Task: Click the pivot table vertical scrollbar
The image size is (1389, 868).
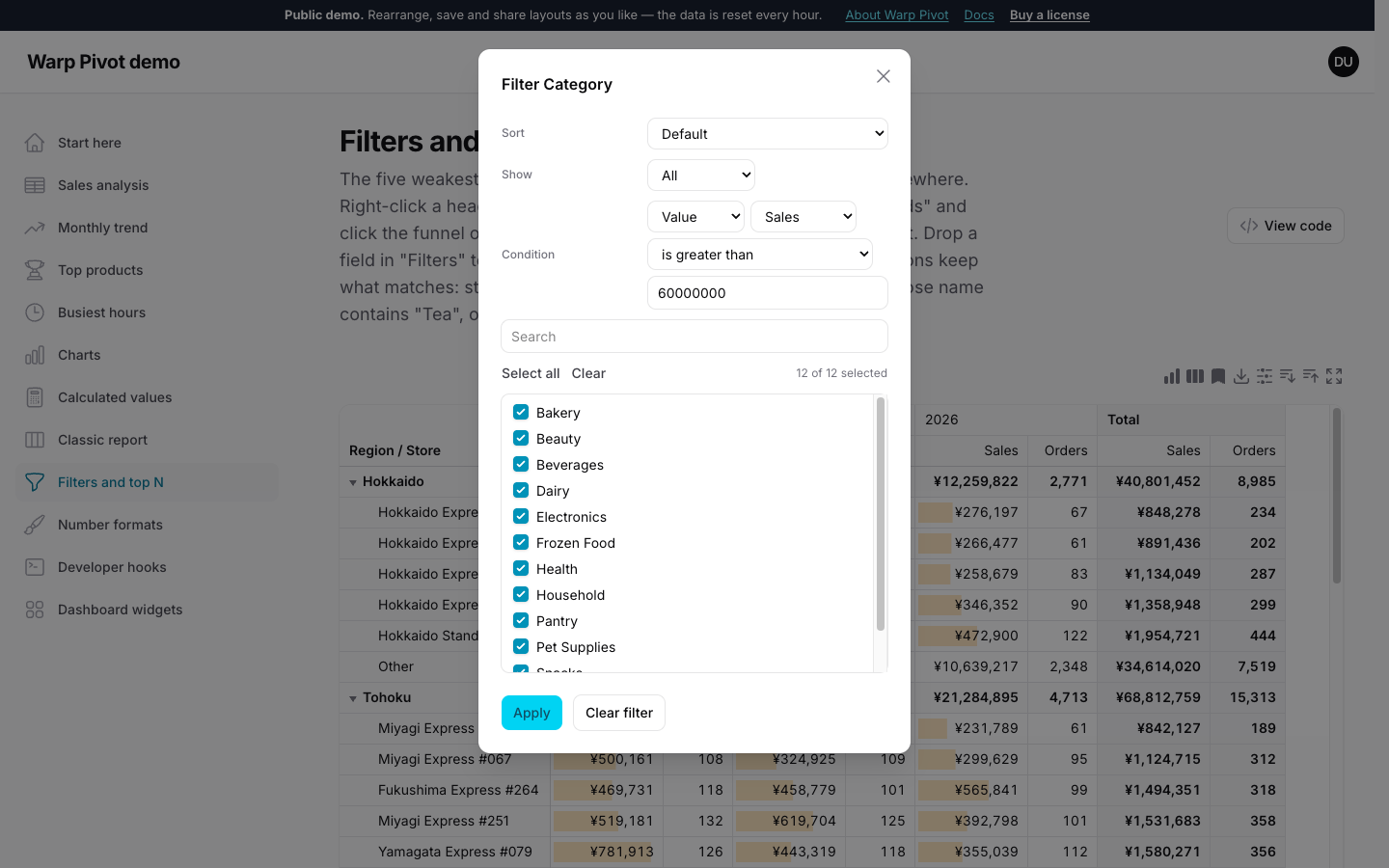Action: coord(1337,496)
